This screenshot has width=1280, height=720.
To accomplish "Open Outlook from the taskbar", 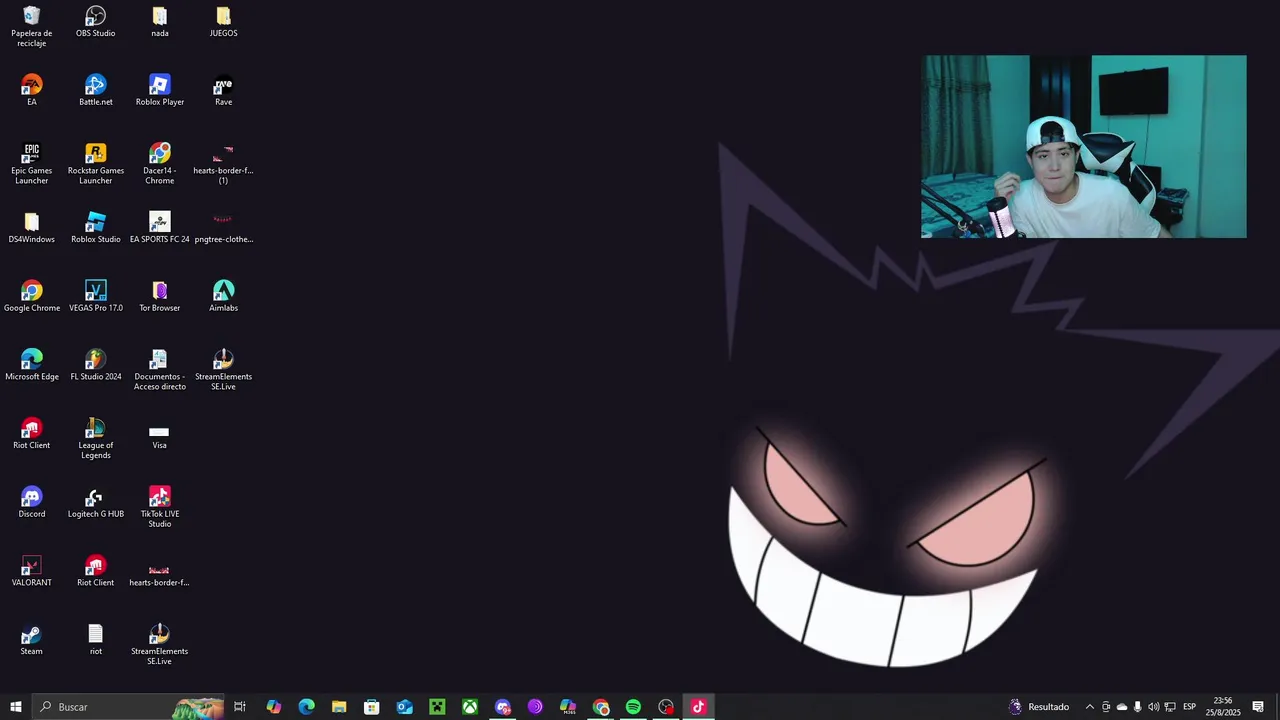I will click(x=405, y=707).
